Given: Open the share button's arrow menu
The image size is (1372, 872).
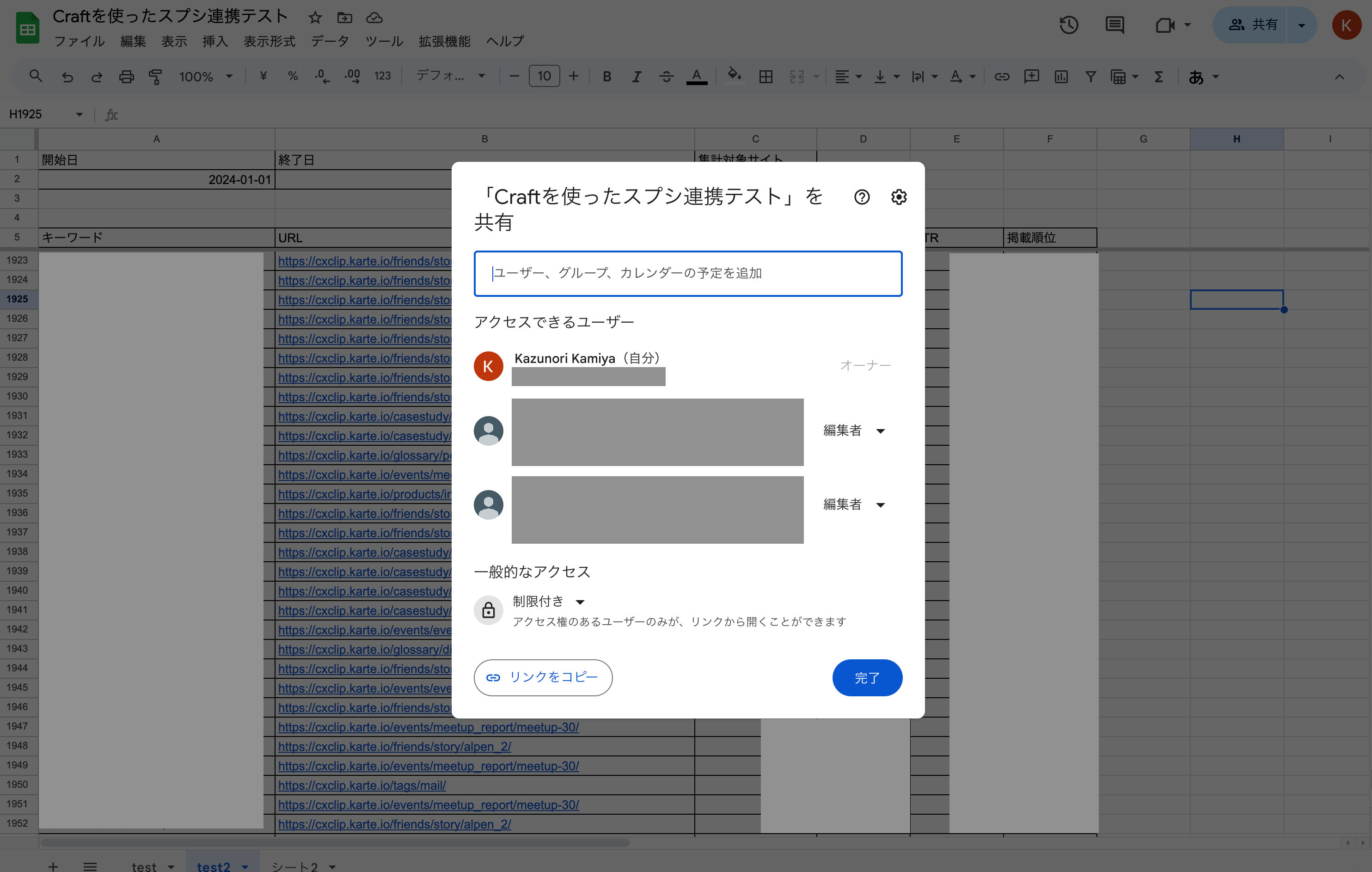Looking at the screenshot, I should click(1301, 25).
